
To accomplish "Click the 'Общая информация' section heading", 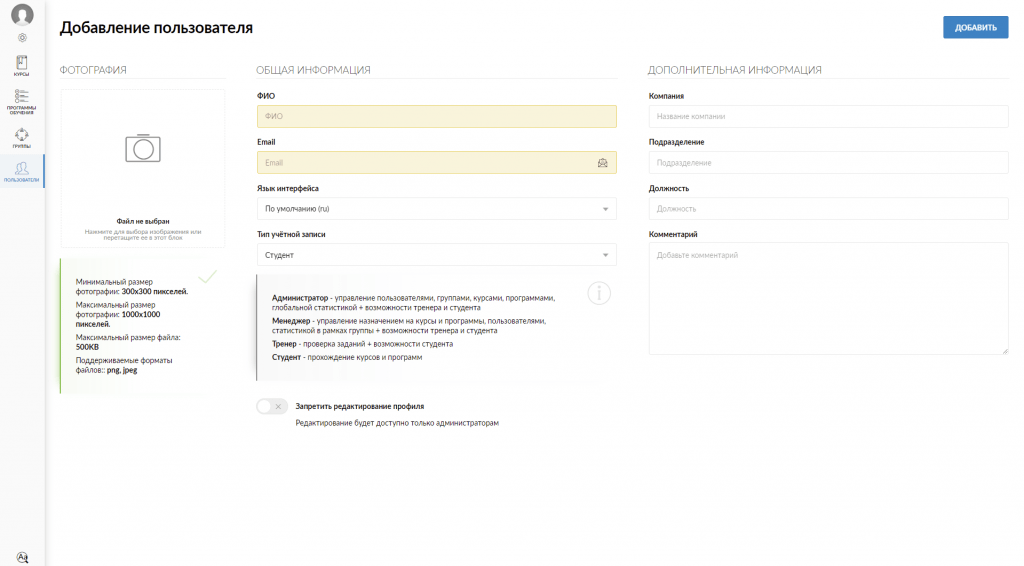I will point(313,70).
